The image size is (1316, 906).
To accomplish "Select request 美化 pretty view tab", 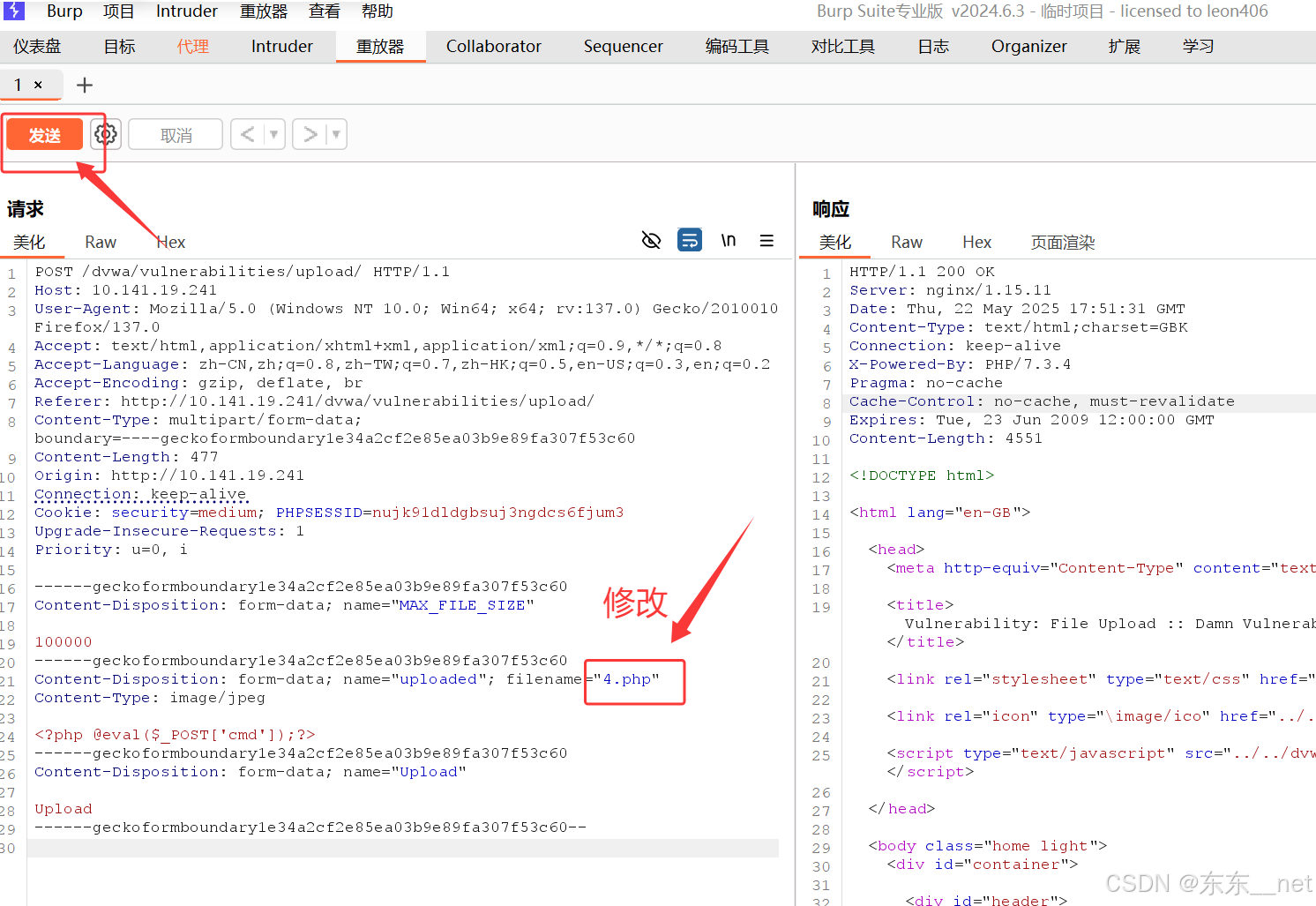I will point(29,242).
